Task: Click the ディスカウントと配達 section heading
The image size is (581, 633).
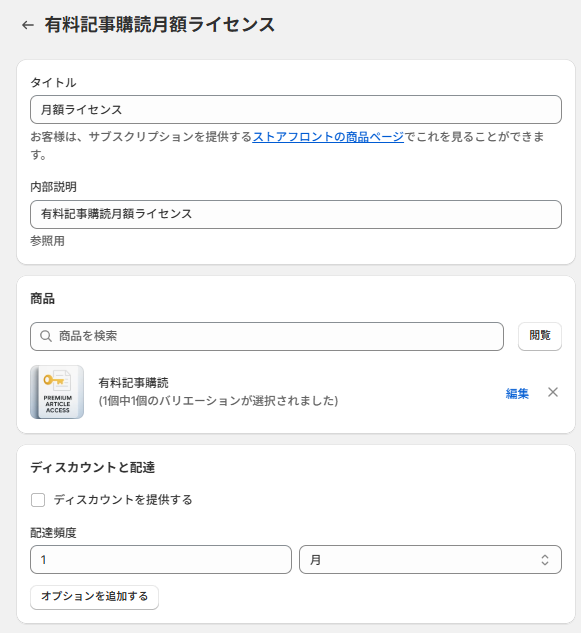Action: [x=92, y=467]
